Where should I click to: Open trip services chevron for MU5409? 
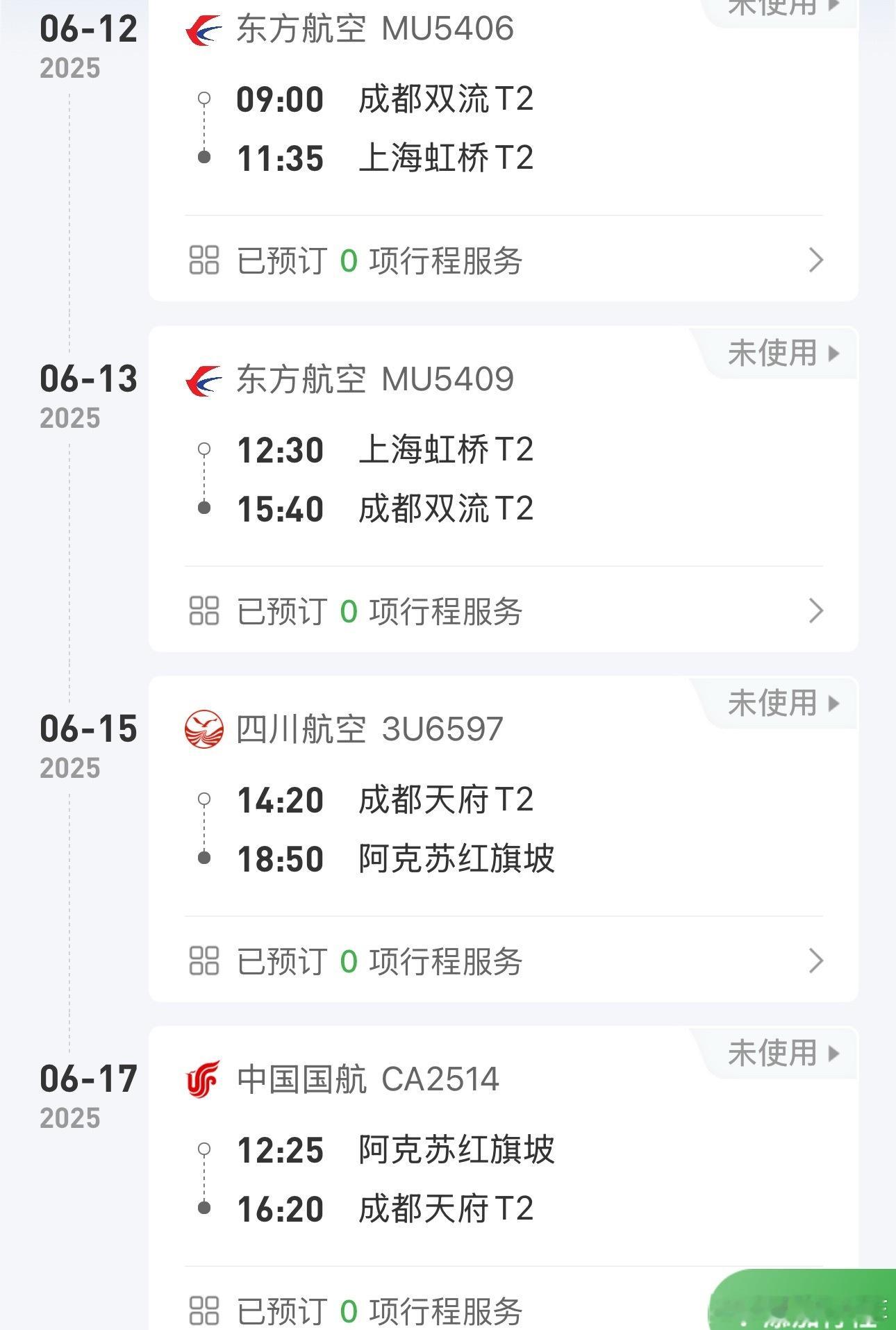(816, 610)
